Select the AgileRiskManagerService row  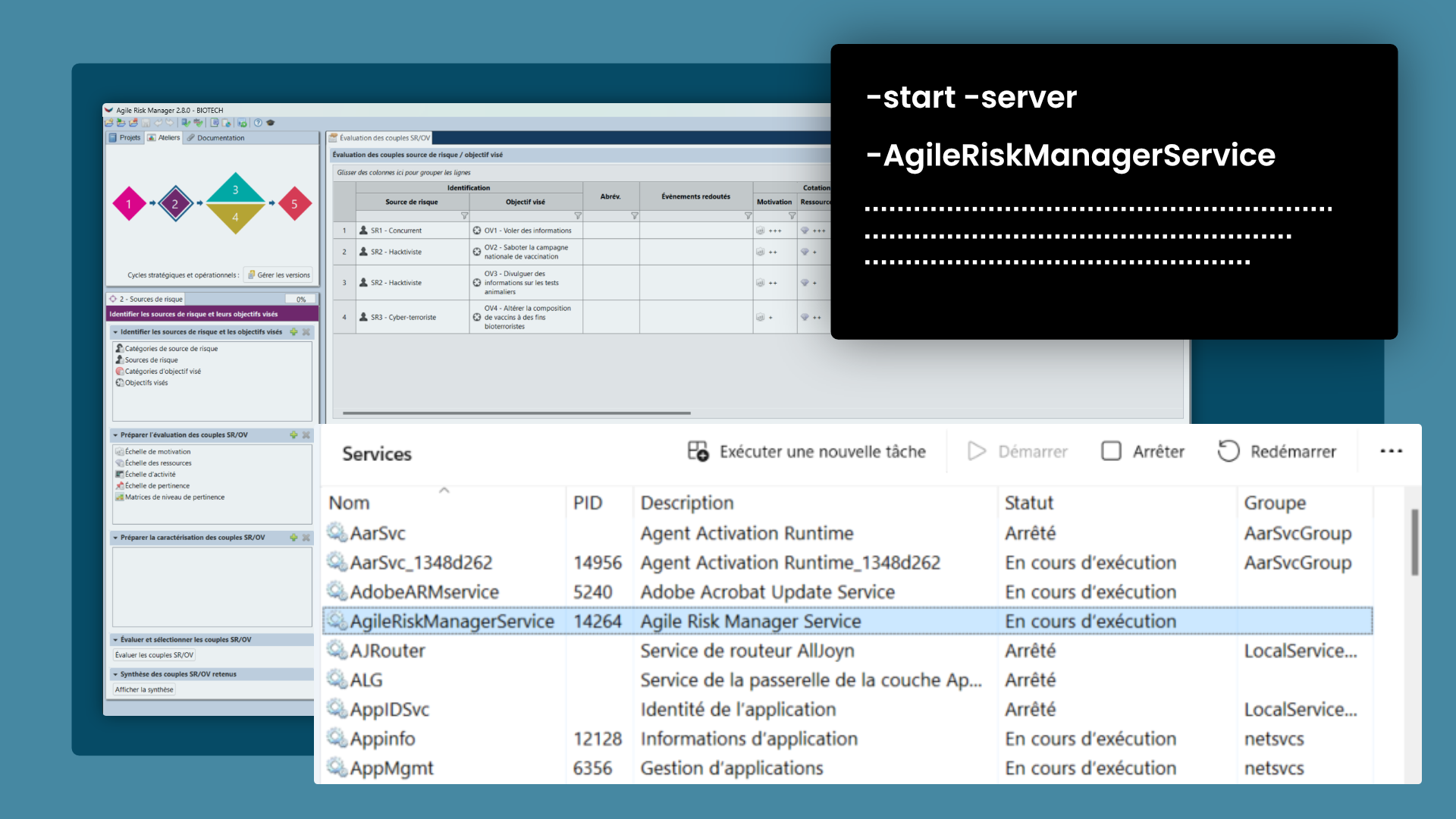847,621
